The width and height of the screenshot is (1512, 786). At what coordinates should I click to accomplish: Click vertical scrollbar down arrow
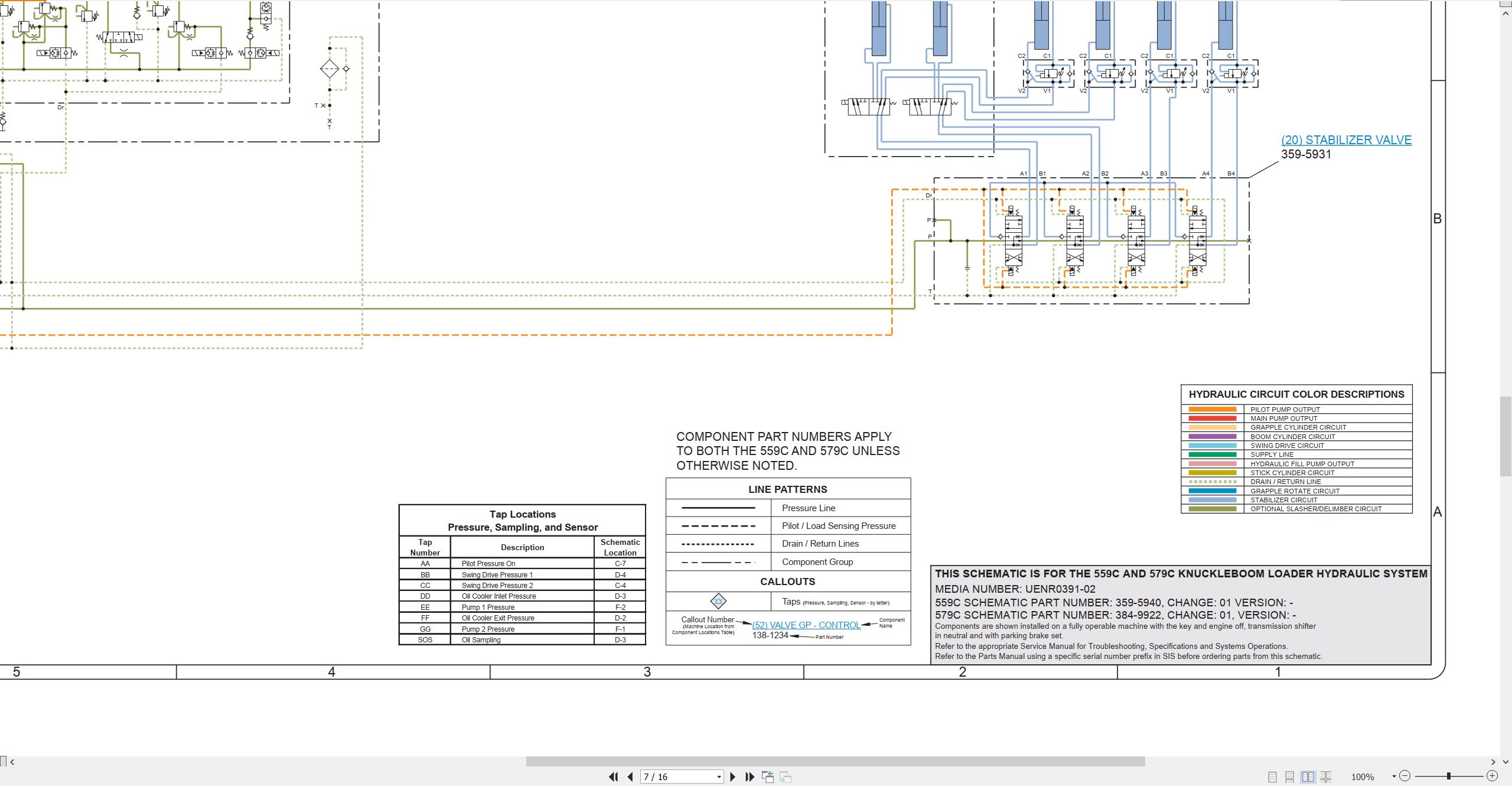pos(1506,762)
